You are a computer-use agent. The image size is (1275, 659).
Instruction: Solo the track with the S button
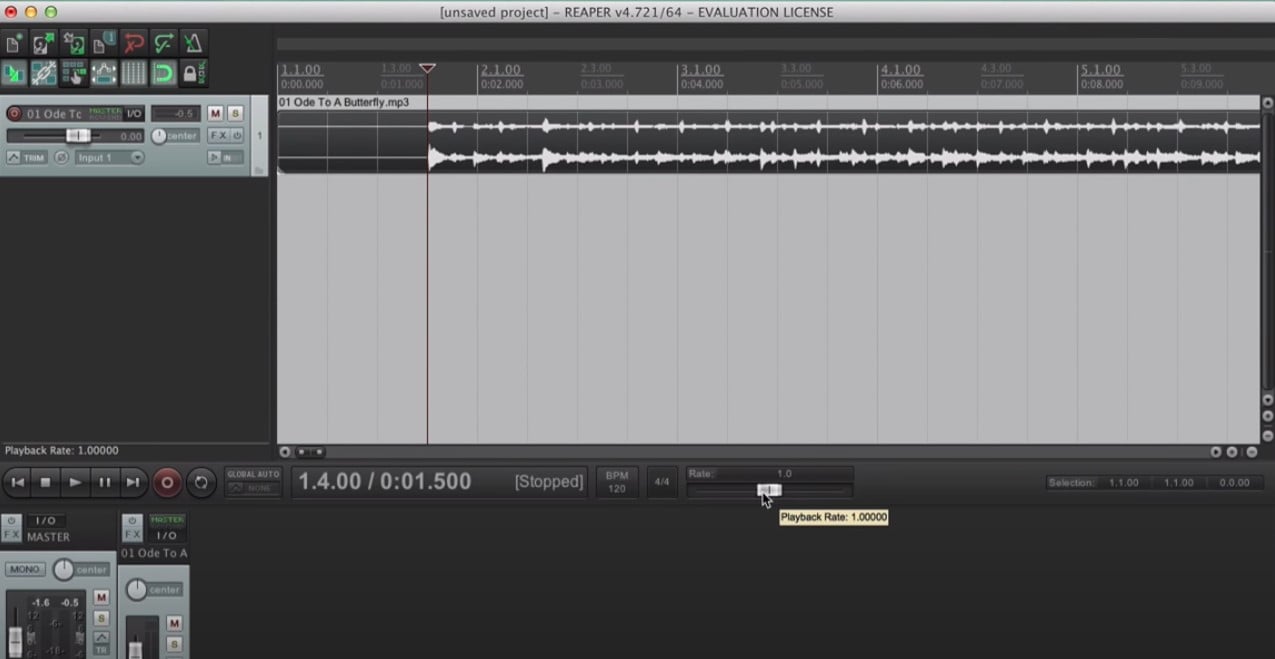(x=234, y=113)
